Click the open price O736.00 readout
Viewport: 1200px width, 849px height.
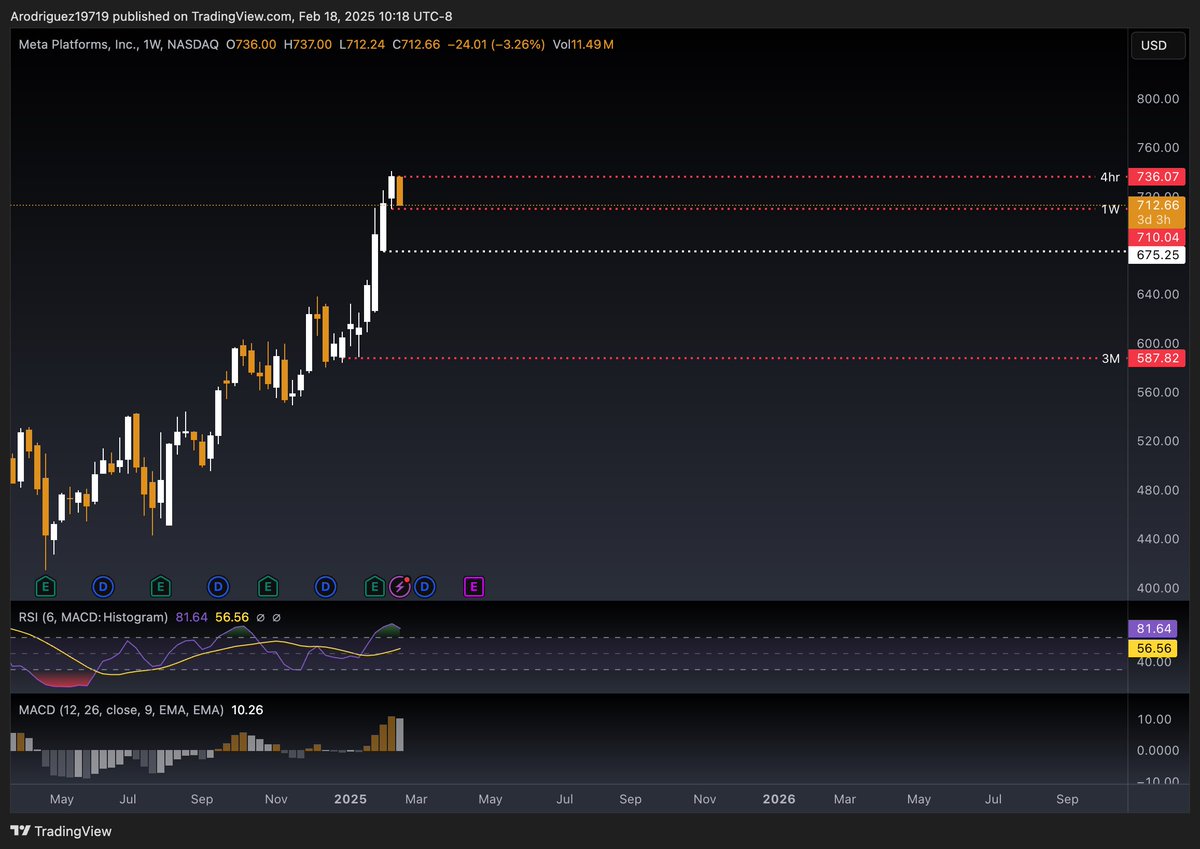coord(252,45)
